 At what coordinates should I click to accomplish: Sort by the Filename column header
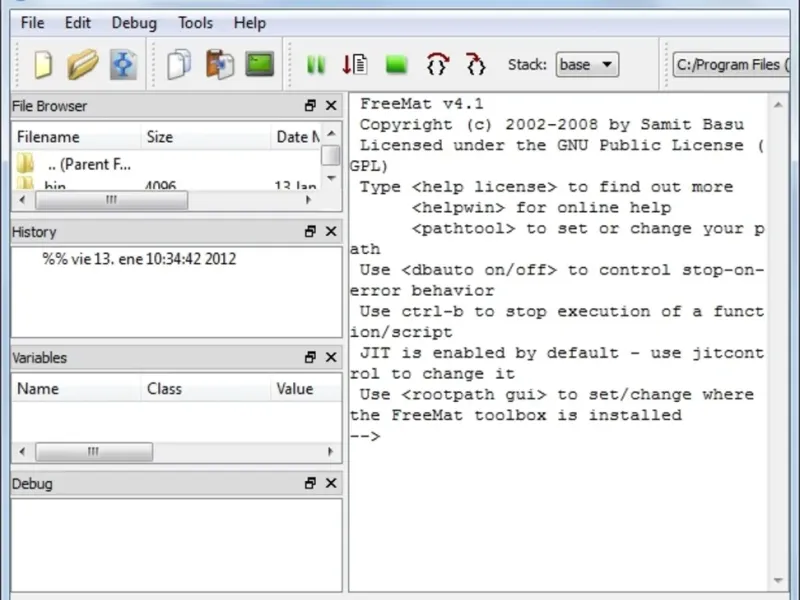pyautogui.click(x=77, y=137)
